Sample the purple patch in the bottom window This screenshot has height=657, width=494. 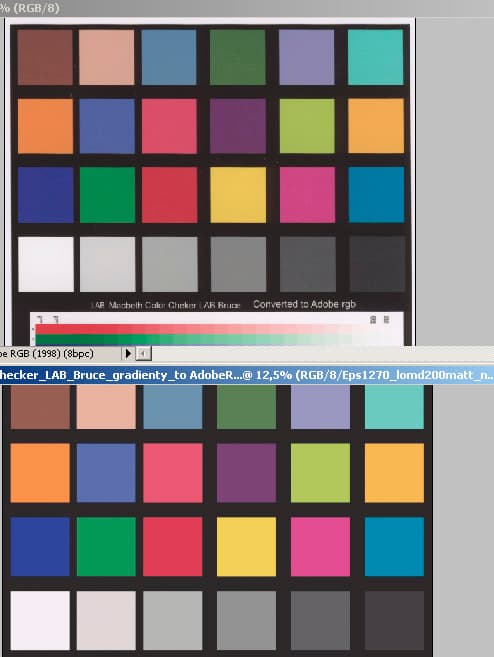point(246,473)
